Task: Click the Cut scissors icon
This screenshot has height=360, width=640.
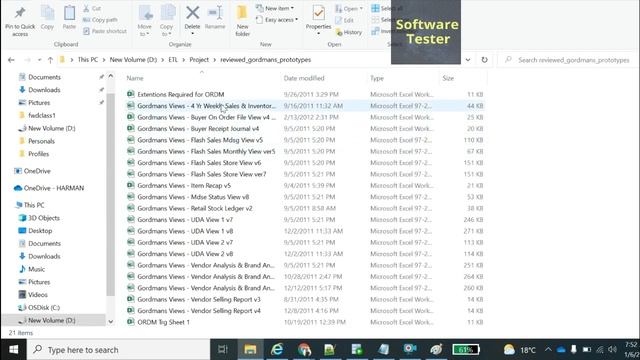Action: (x=87, y=8)
